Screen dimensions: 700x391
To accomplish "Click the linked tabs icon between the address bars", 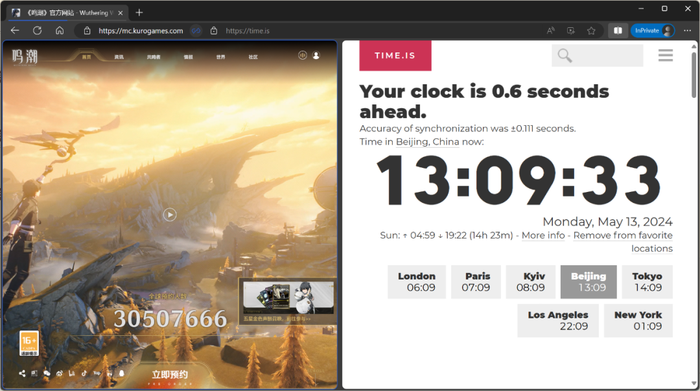I will click(196, 31).
